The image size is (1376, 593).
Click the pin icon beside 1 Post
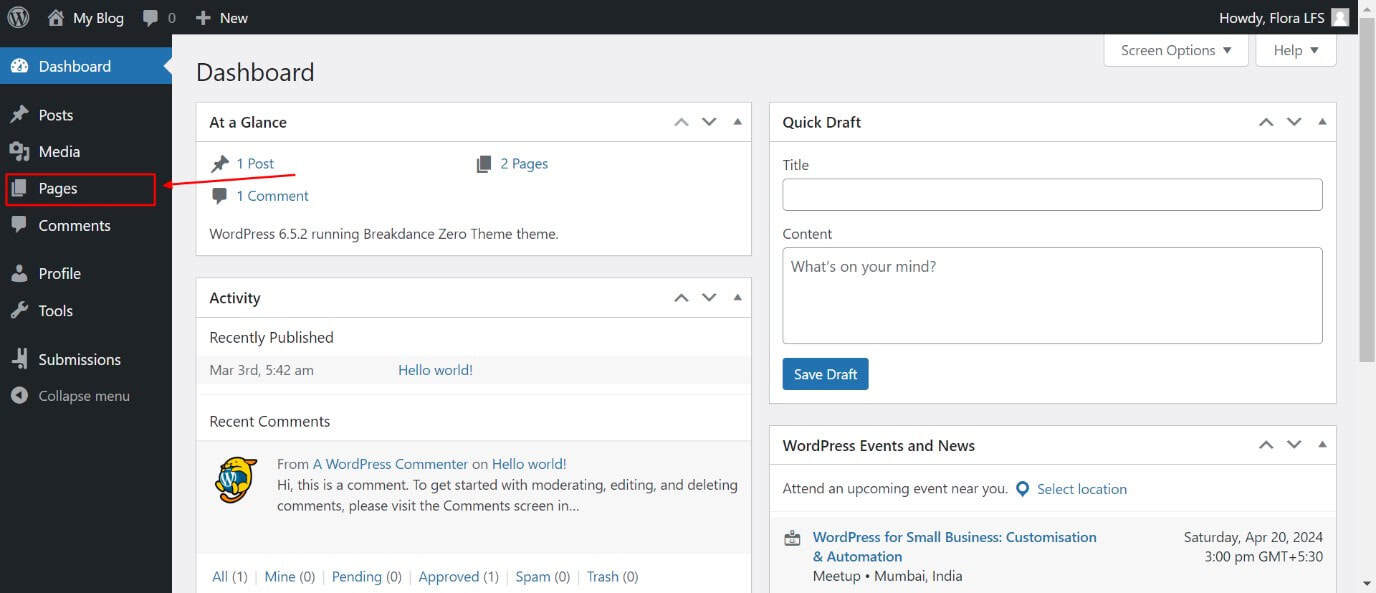coord(220,163)
